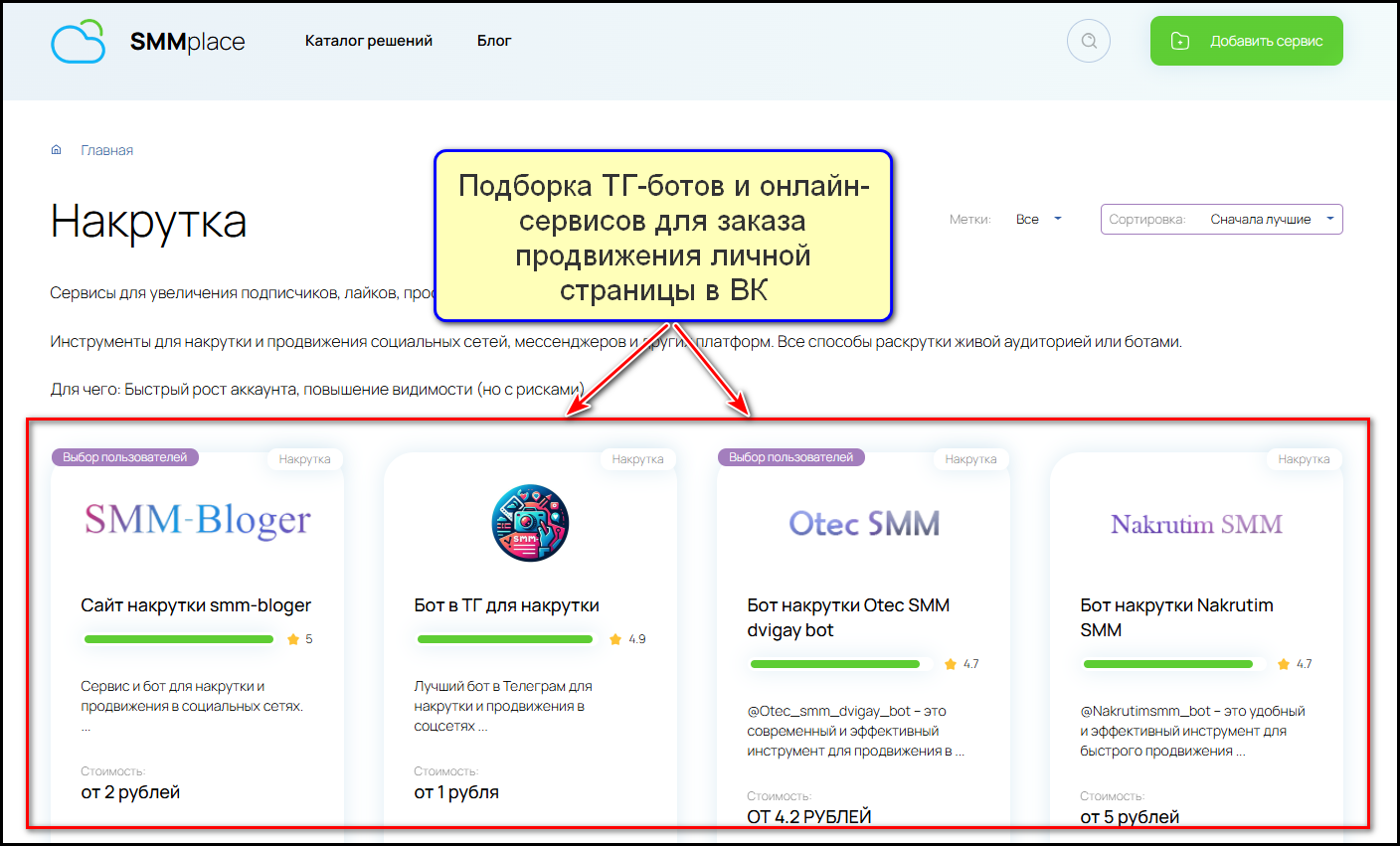Click the Otec SMM logo
Image resolution: width=1400 pixels, height=846 pixels.
click(863, 524)
